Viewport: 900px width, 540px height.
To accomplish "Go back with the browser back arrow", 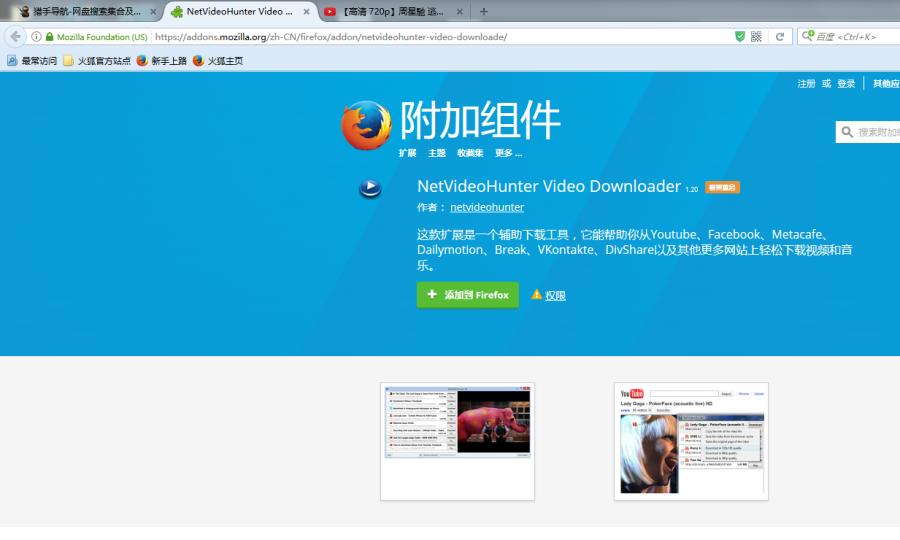I will coord(15,37).
